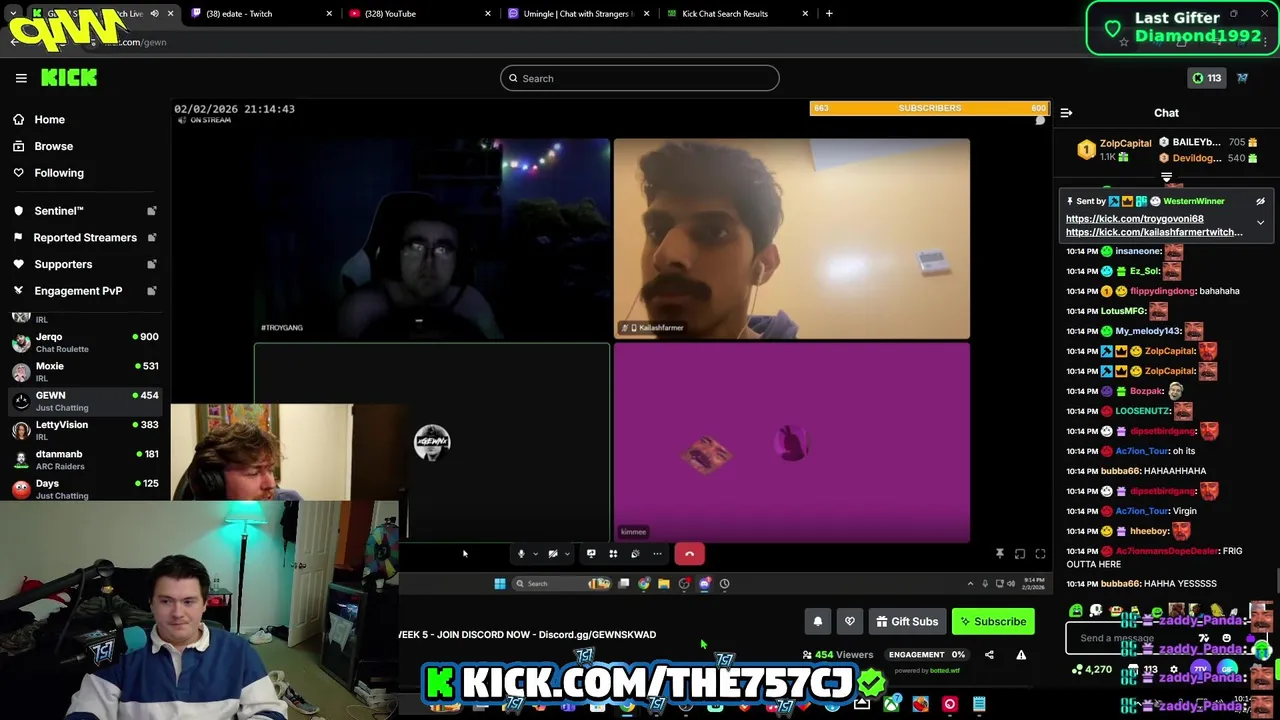The image size is (1280, 720).
Task: Click the subscribers goal progress bar
Action: click(929, 108)
